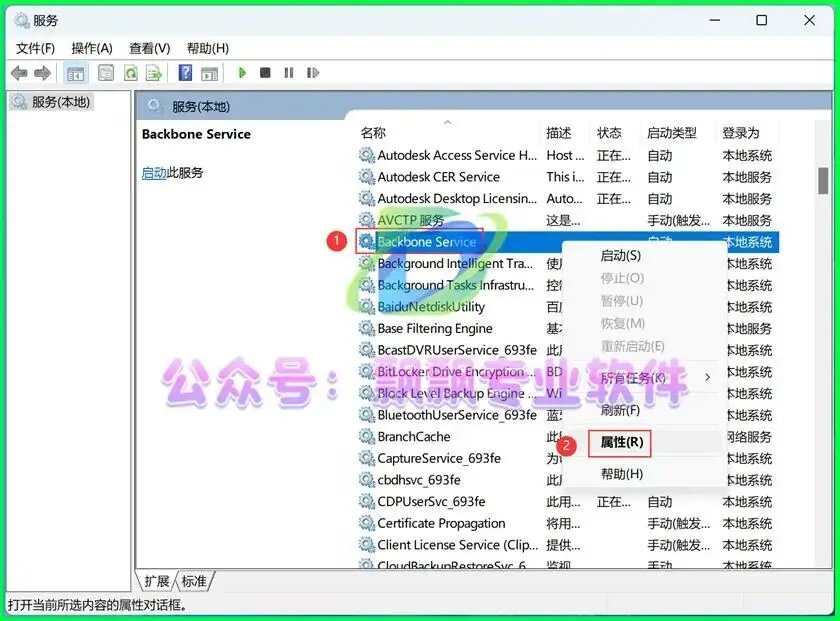Click the gear icon of Autodesk CER Service

coord(366,177)
